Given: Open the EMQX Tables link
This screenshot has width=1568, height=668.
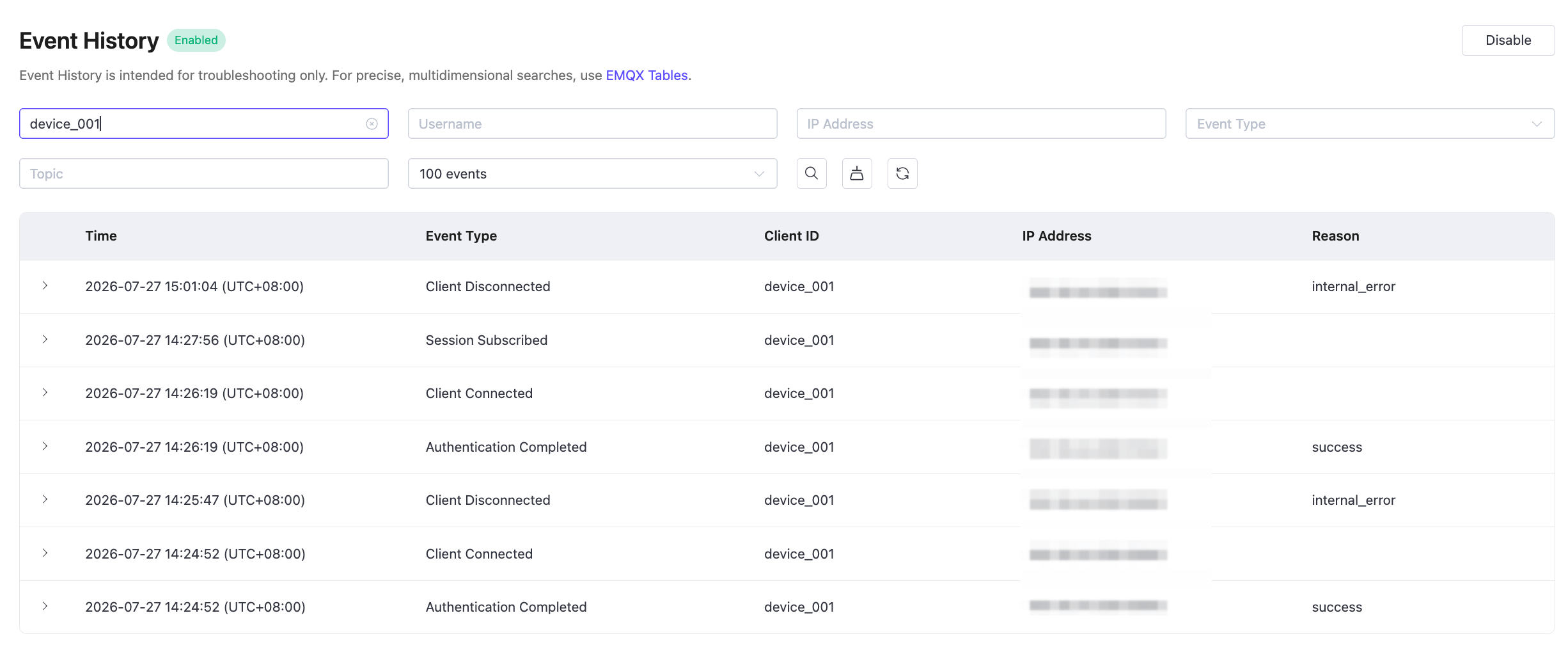Looking at the screenshot, I should [x=647, y=76].
